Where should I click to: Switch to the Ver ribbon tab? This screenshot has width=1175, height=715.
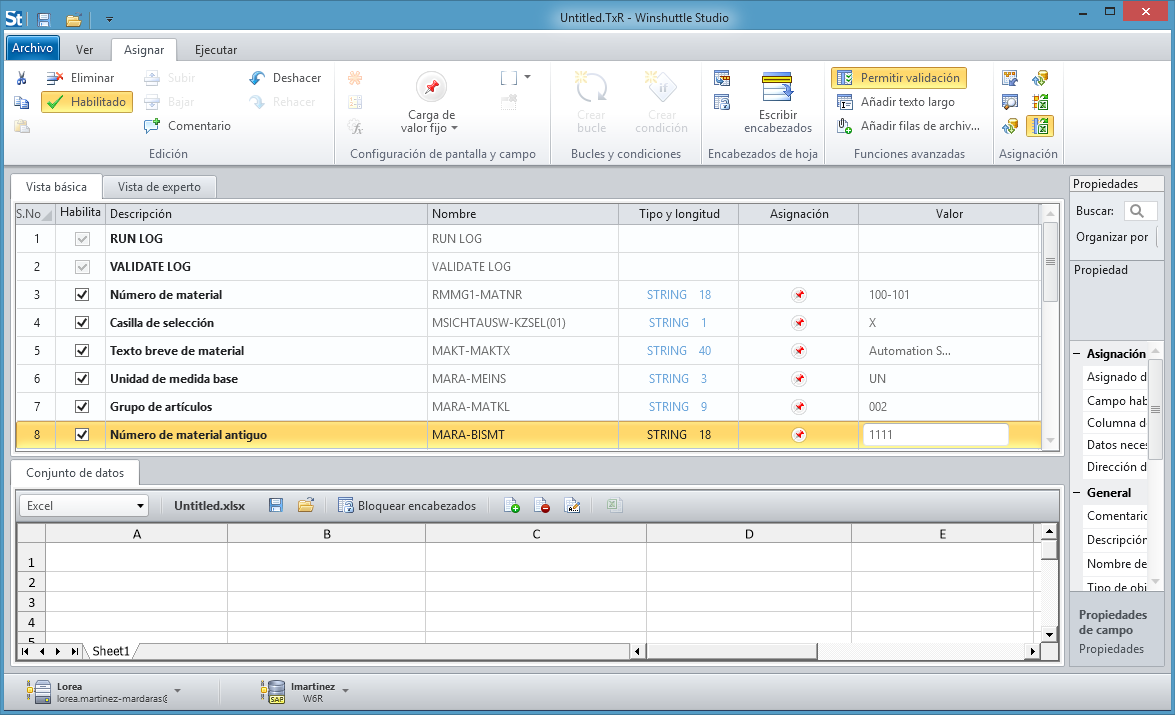click(85, 49)
